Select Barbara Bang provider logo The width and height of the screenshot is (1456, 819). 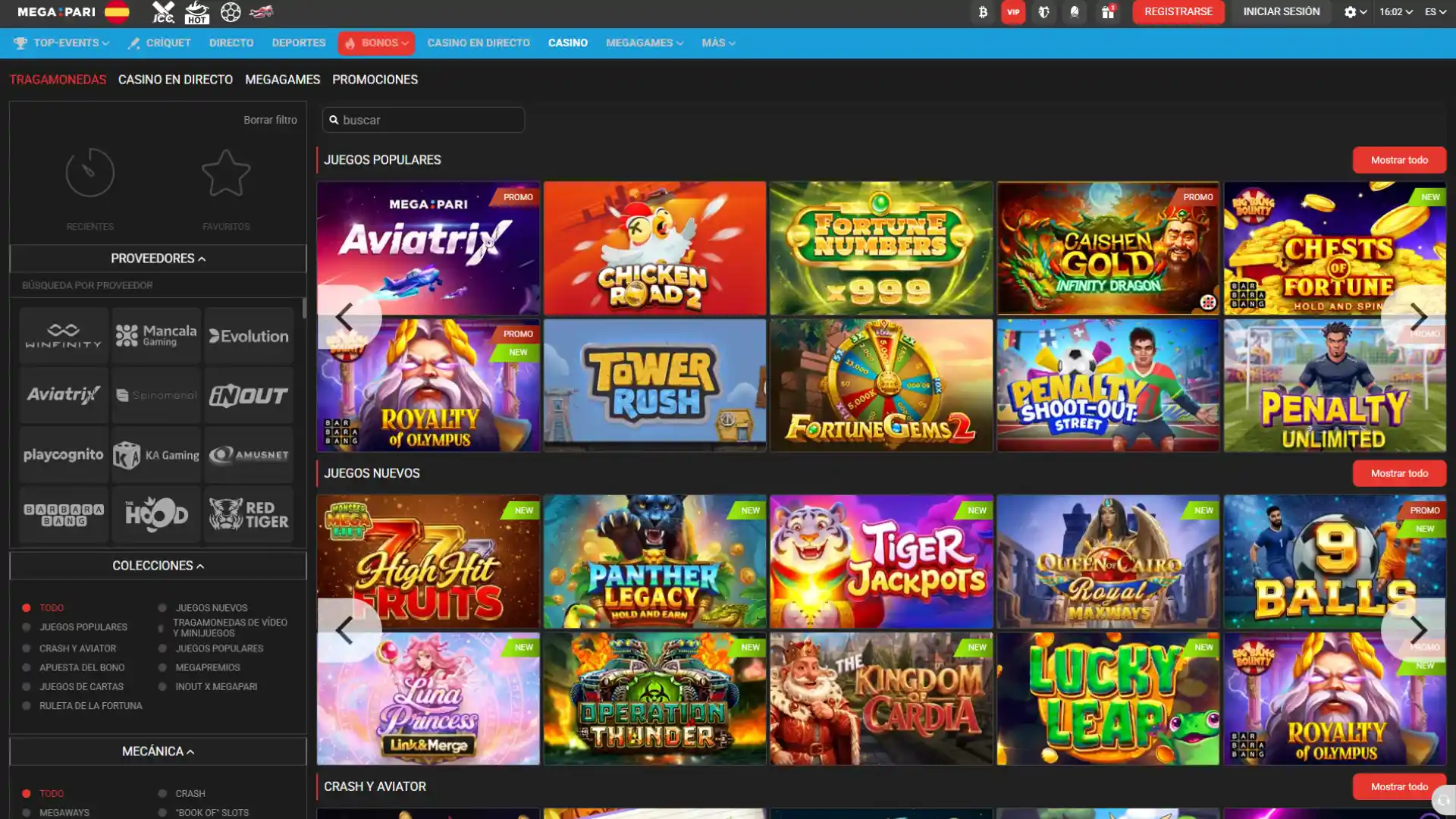(x=64, y=515)
